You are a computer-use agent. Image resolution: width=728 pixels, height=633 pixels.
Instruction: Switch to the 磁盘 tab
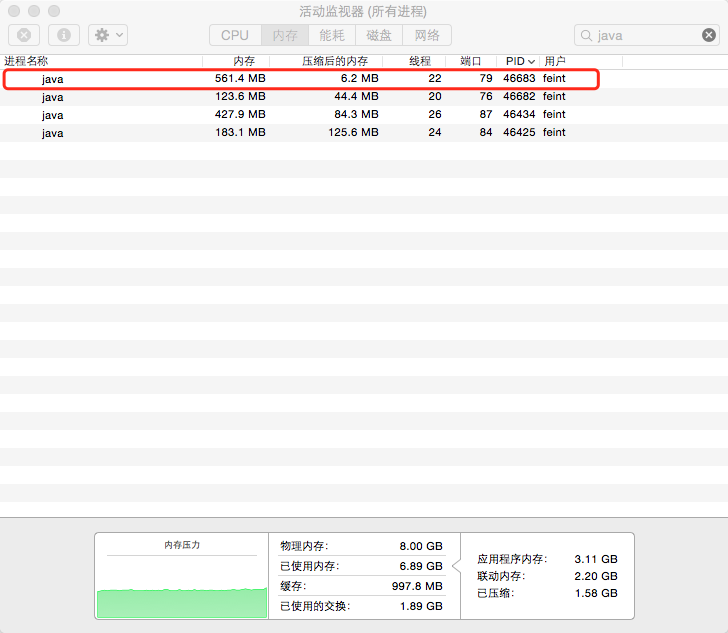click(x=379, y=35)
